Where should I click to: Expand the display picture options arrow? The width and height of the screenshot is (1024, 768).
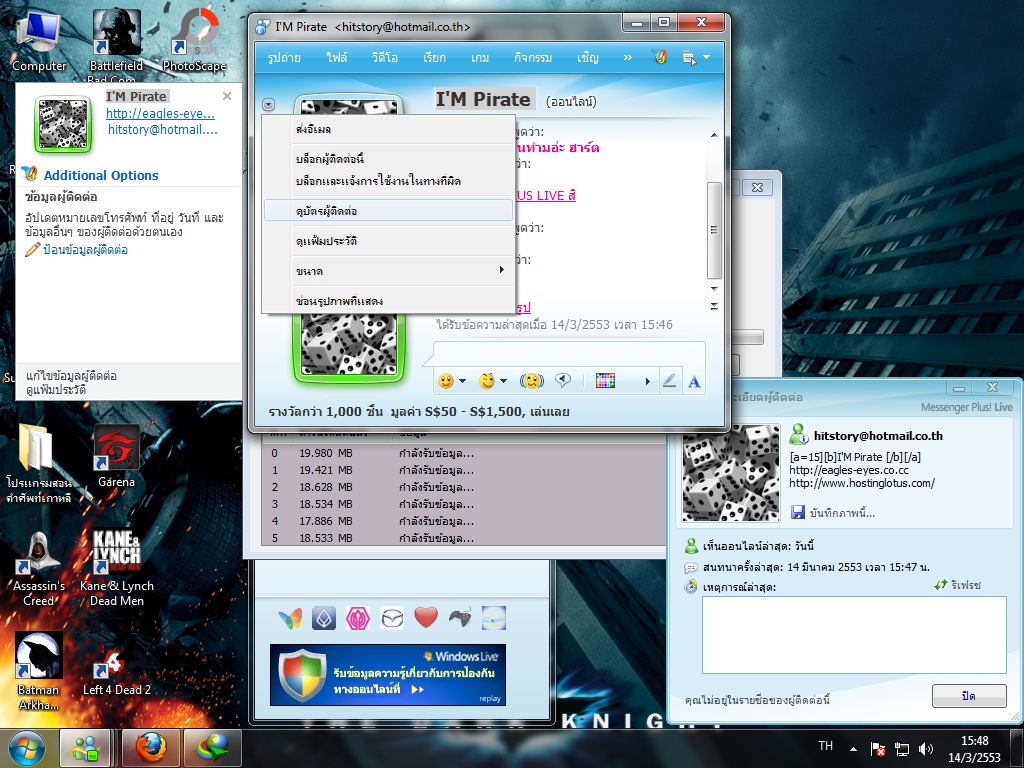click(x=268, y=104)
